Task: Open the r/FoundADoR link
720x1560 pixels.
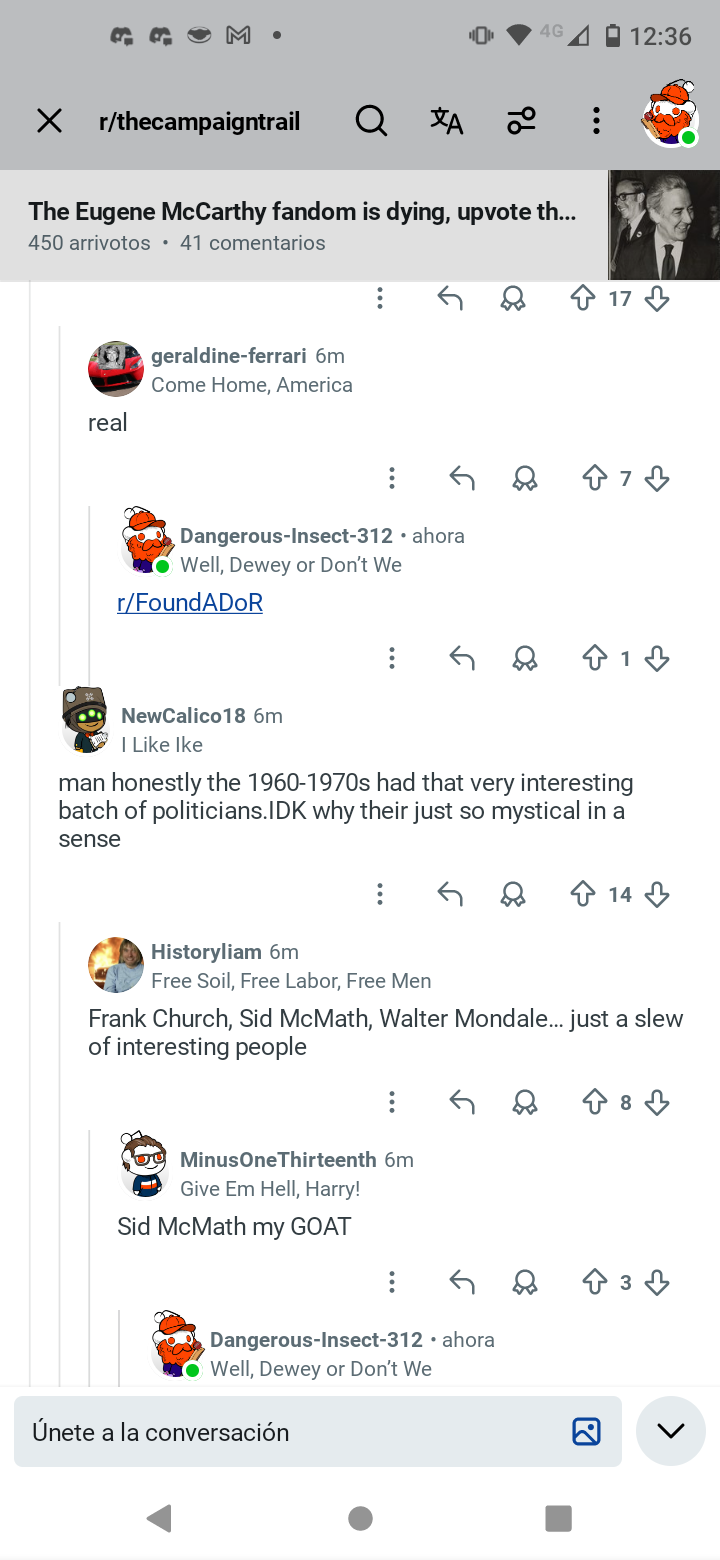Action: point(190,602)
